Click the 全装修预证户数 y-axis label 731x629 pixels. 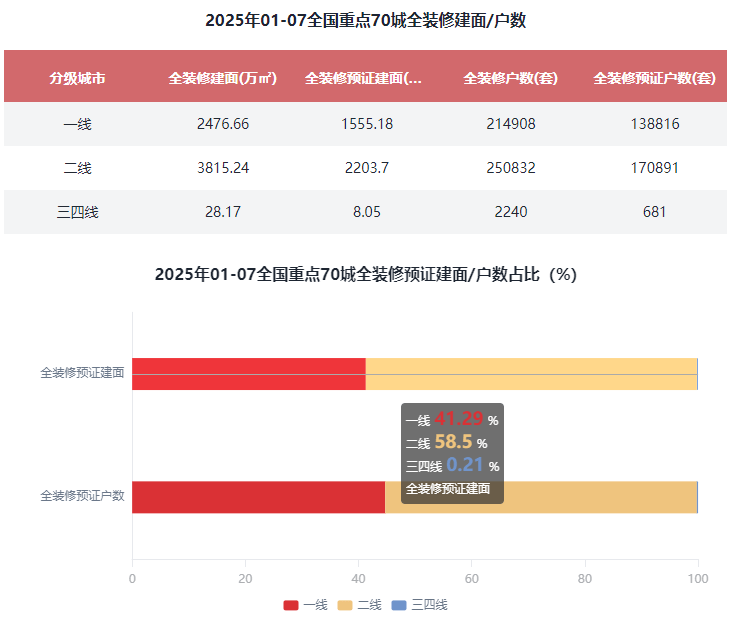[x=82, y=496]
